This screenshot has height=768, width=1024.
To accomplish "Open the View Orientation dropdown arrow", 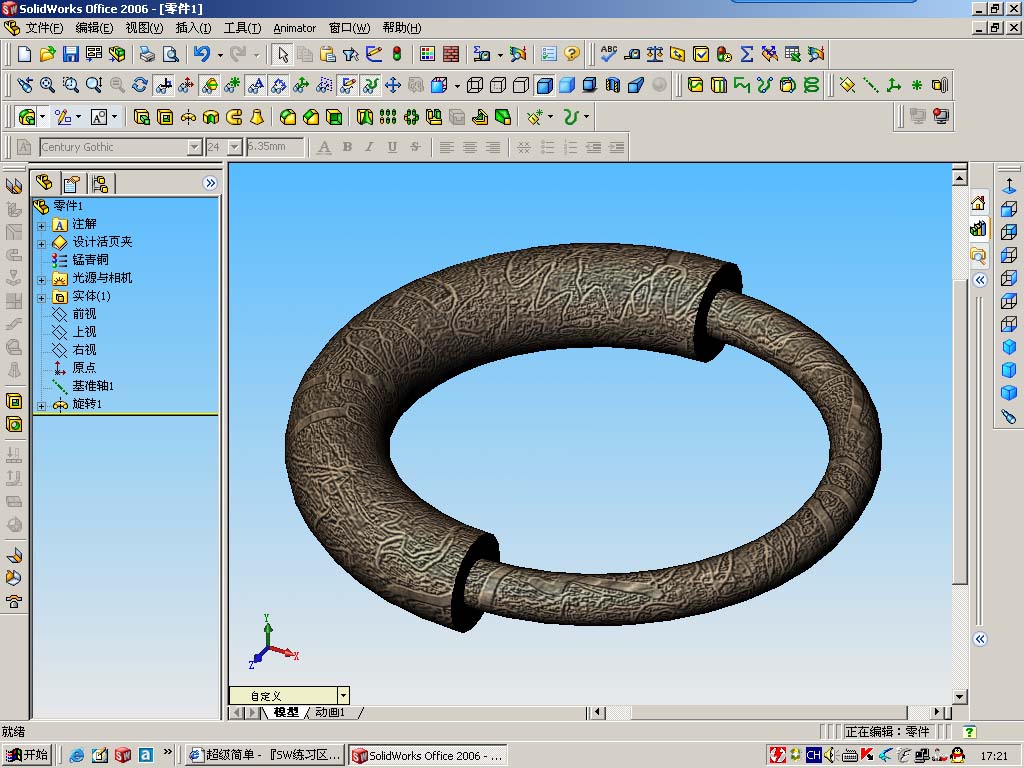I will click(456, 86).
